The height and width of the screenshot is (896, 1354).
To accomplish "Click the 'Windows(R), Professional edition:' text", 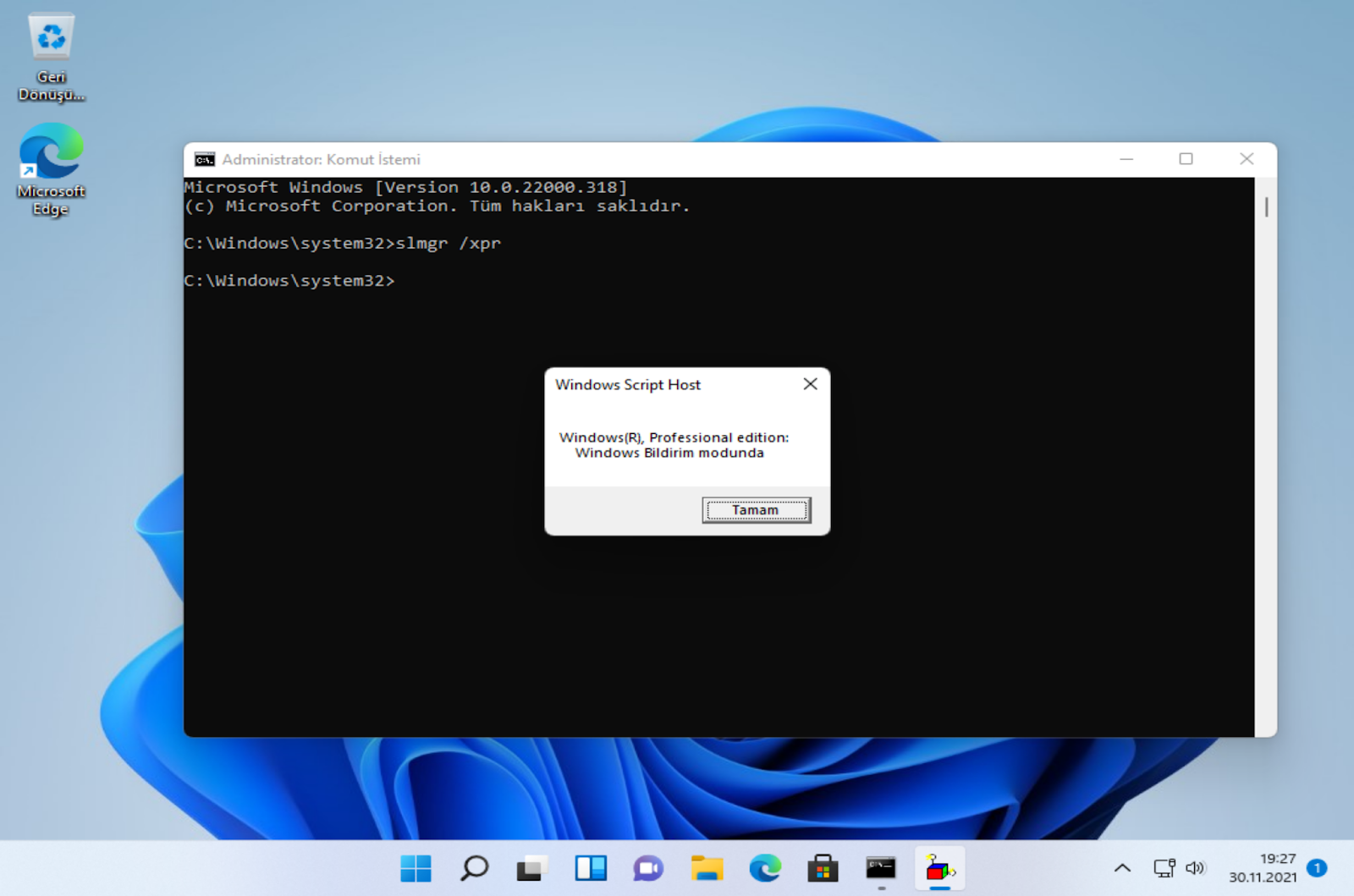I will click(674, 437).
